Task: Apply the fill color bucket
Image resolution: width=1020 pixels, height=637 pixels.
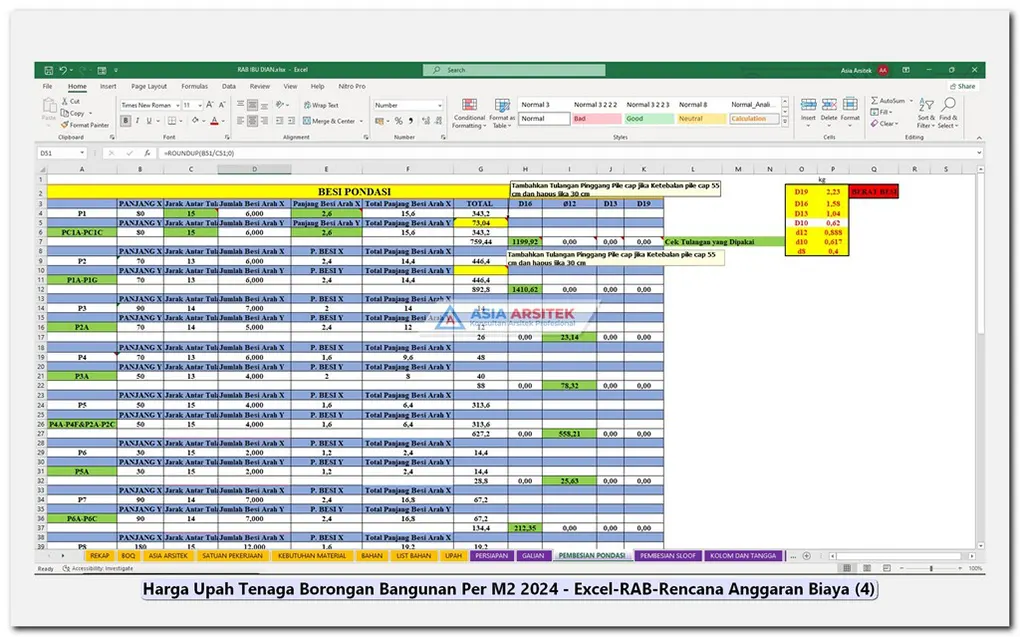Action: click(195, 121)
